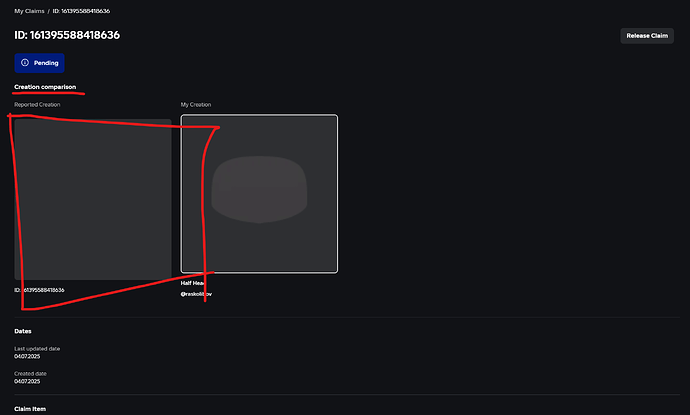Screen dimensions: 690x415
Task: Open the My Claims breadcrumb link
Action: (29, 11)
